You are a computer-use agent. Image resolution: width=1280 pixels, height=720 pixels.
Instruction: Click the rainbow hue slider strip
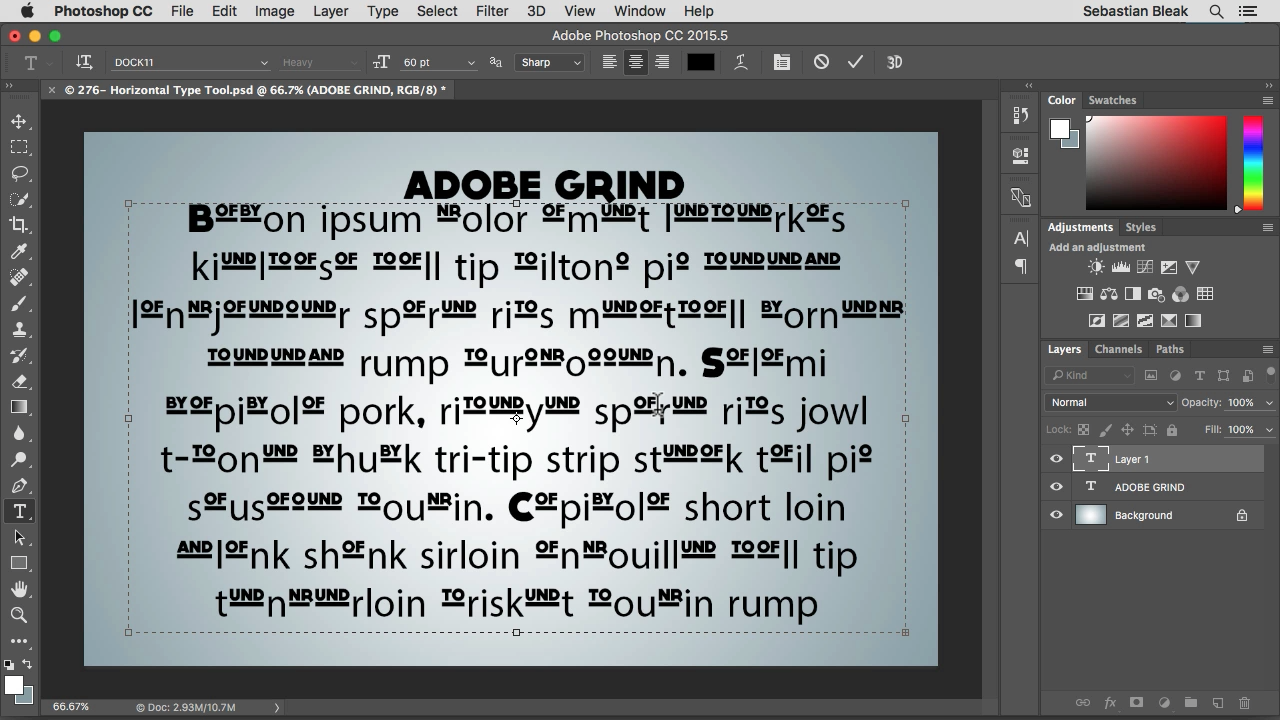pos(1252,163)
